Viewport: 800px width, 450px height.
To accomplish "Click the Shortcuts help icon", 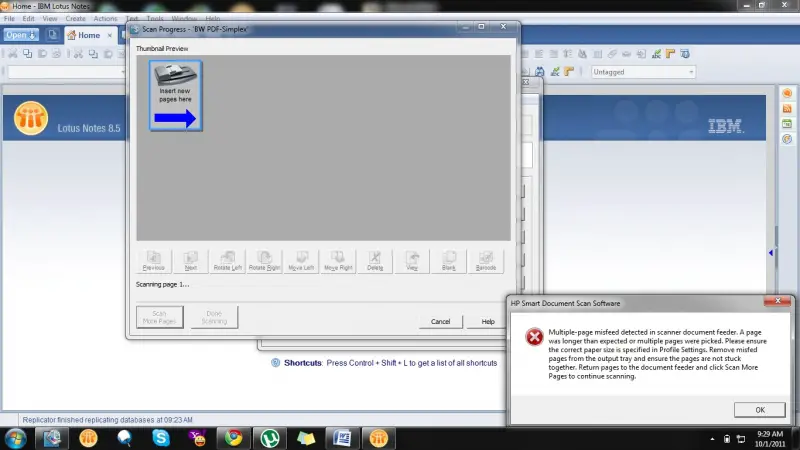I will (x=276, y=363).
